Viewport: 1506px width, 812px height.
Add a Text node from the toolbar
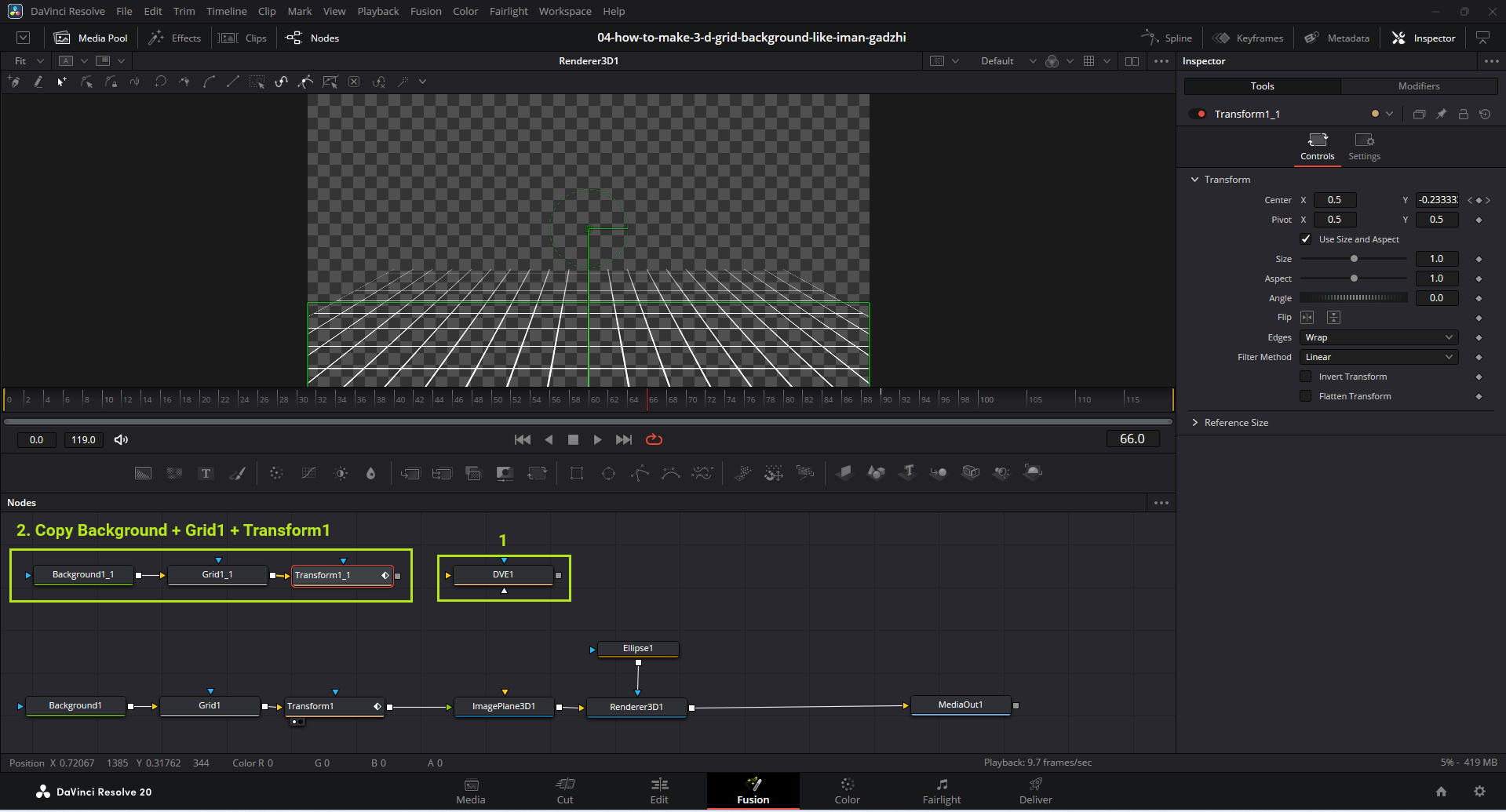coord(206,473)
